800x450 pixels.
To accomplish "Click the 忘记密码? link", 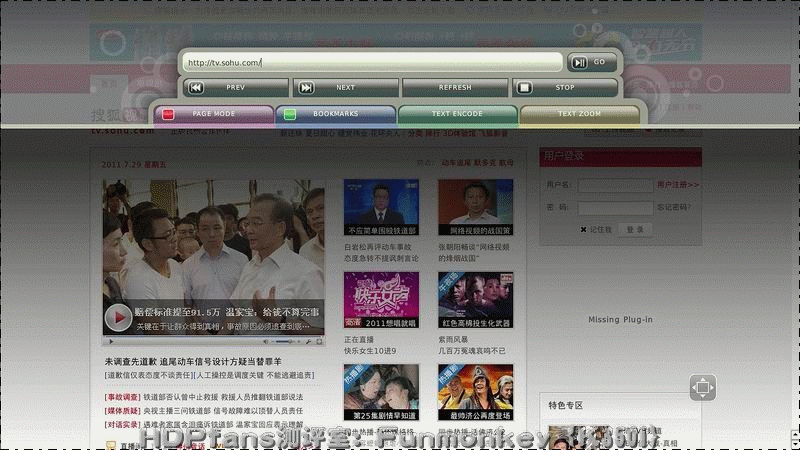I will pyautogui.click(x=673, y=207).
